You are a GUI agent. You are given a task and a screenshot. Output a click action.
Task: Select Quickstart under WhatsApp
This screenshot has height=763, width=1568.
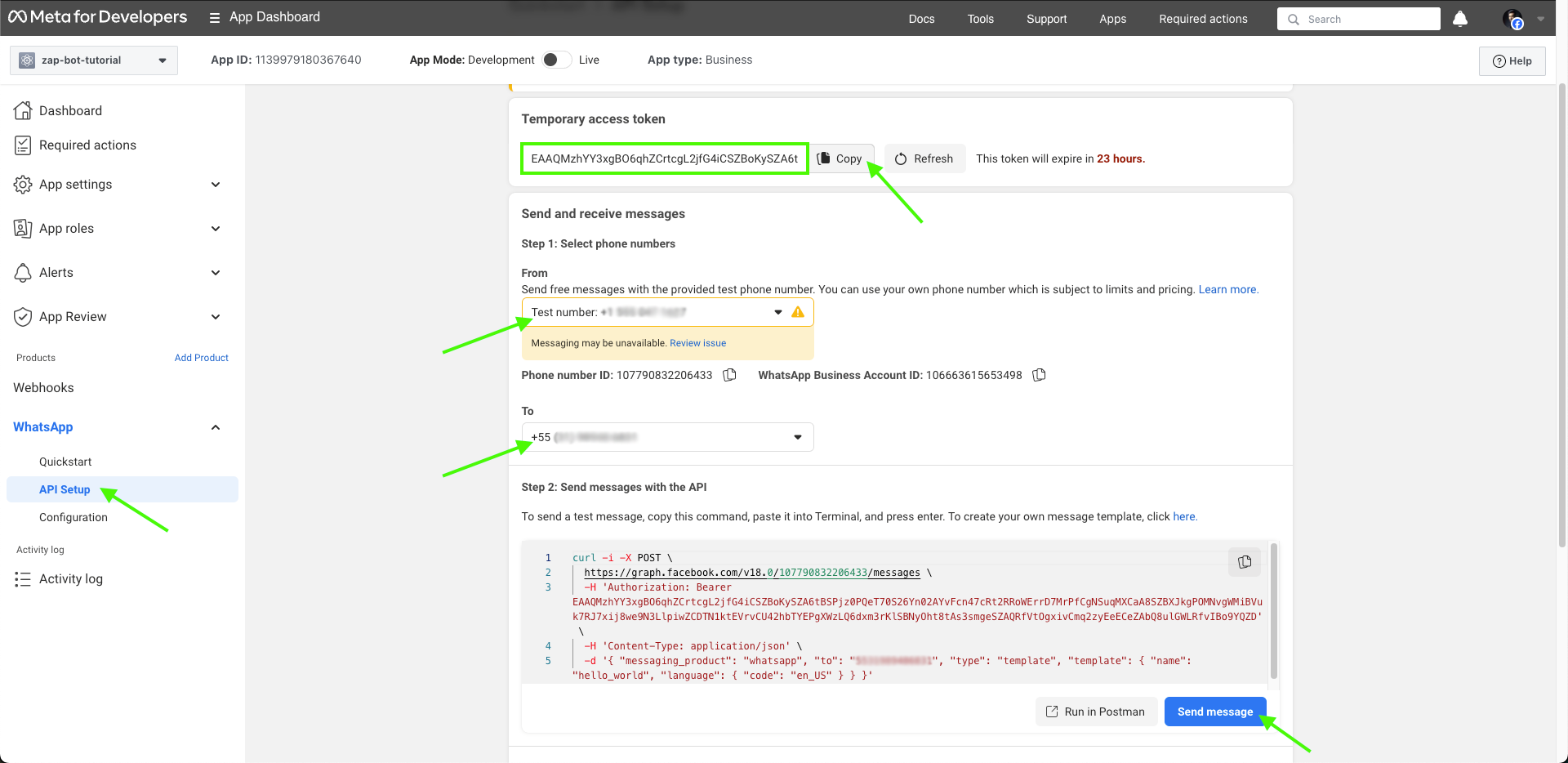click(x=65, y=462)
